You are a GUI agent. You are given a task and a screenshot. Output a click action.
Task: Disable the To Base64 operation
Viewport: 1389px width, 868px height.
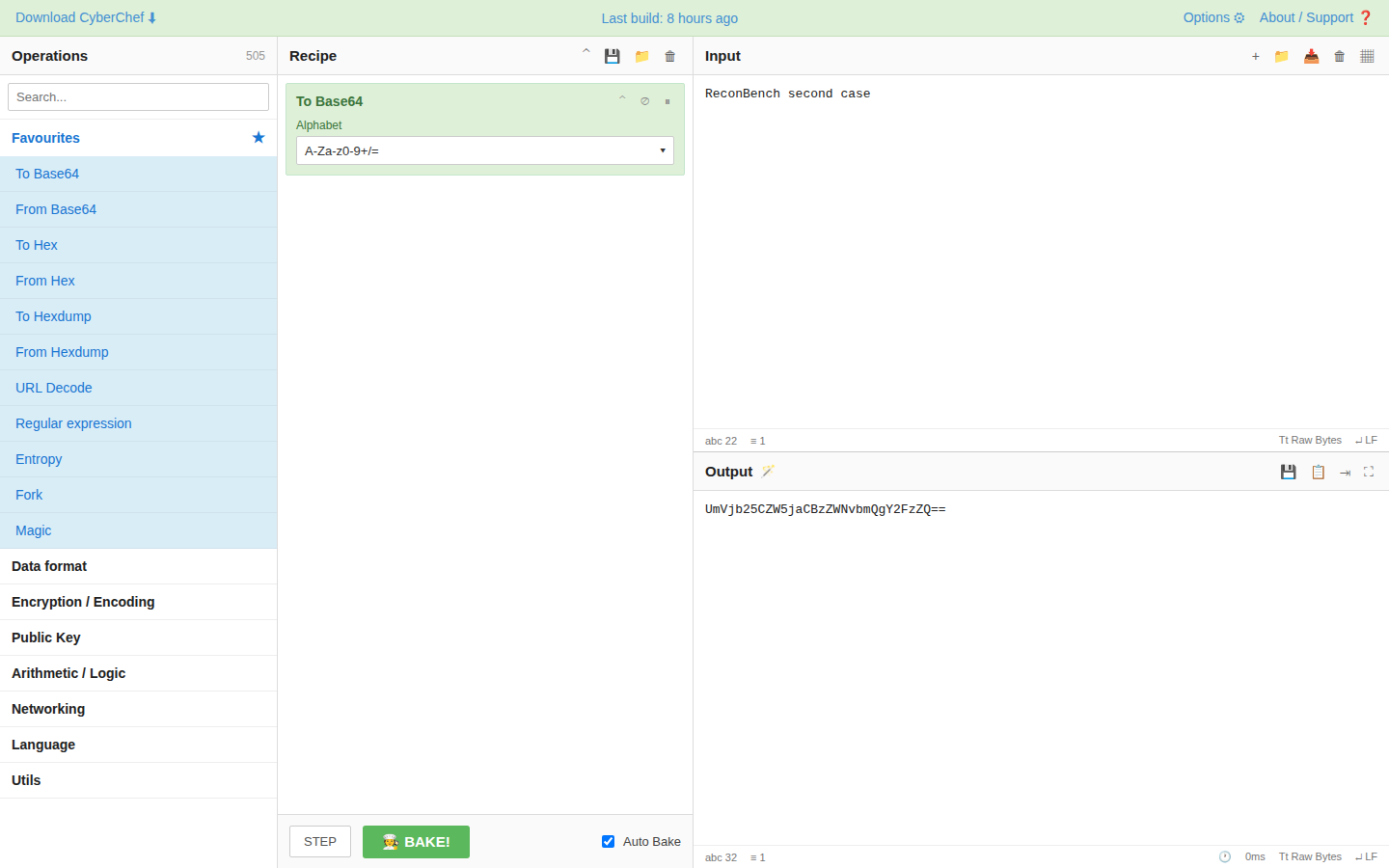tap(645, 101)
